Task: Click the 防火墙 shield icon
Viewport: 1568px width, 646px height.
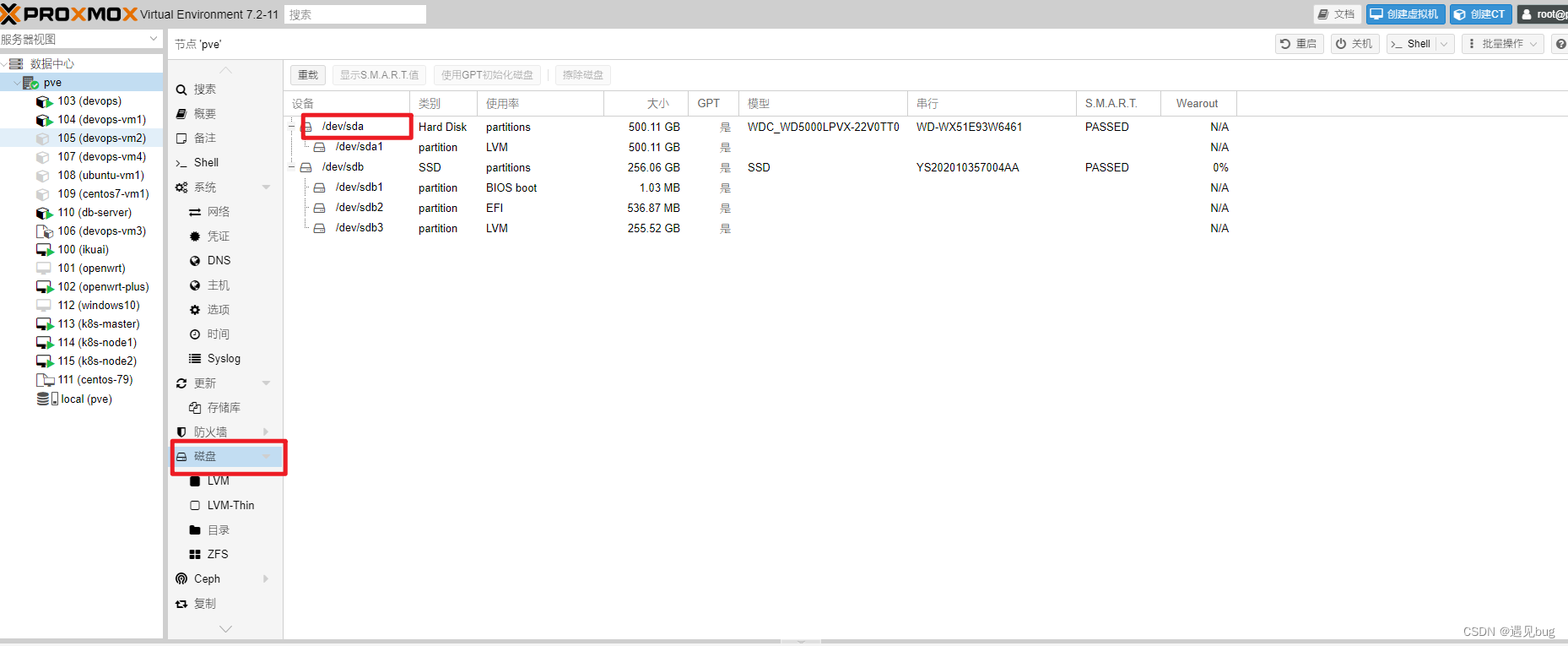Action: 181,432
